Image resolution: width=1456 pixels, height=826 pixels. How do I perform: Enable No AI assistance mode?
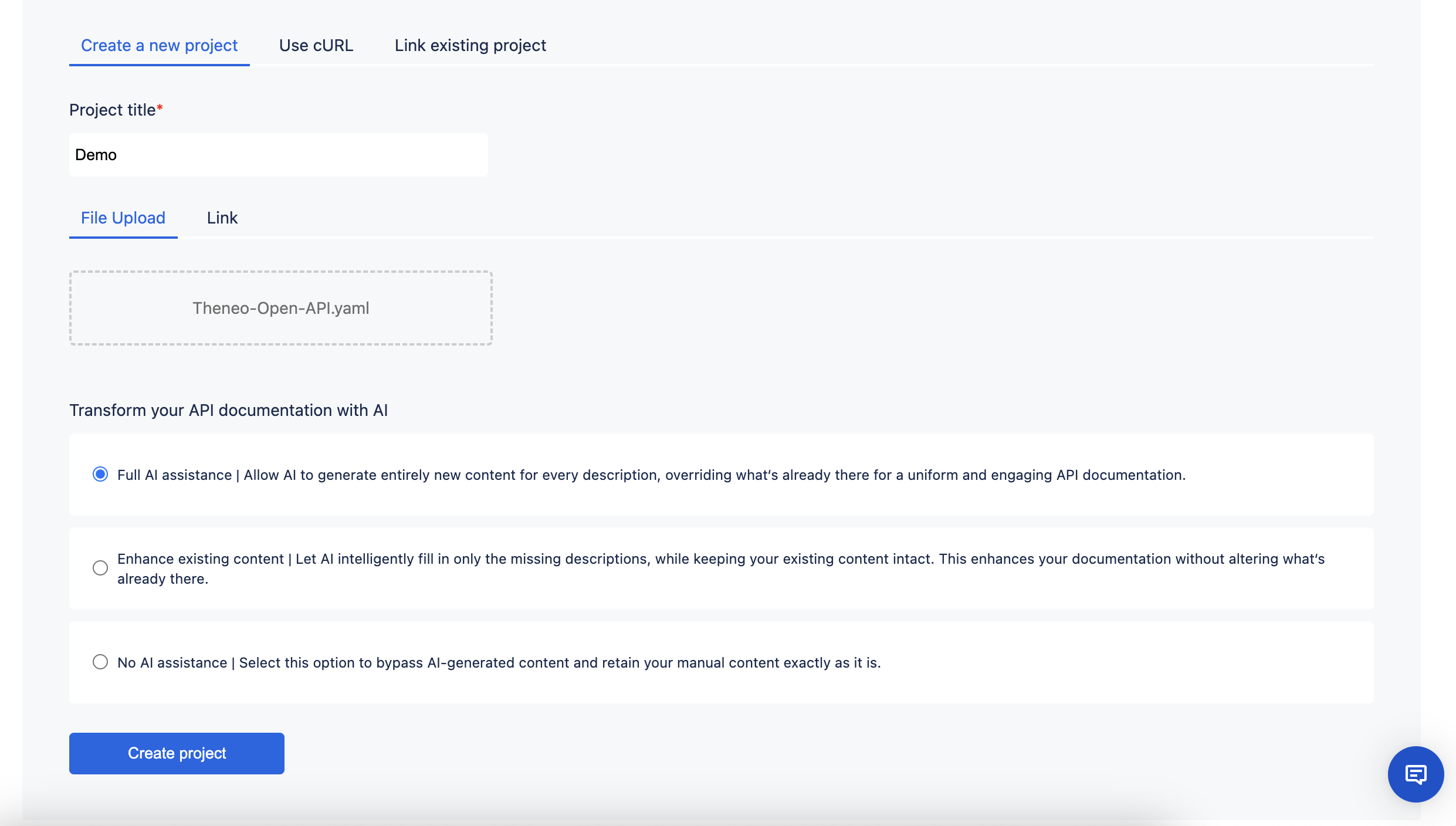tap(100, 662)
